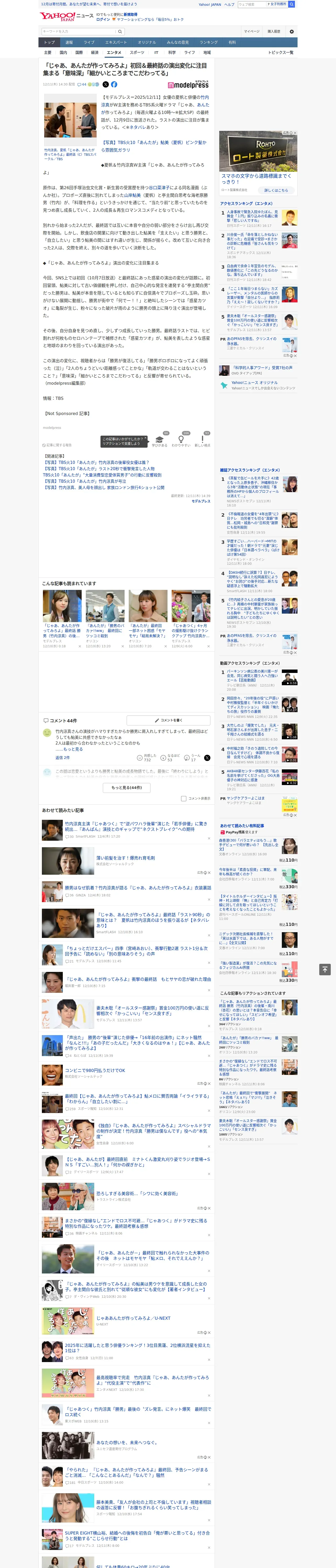Focus the top-right ウェブ検索 field

251,4
